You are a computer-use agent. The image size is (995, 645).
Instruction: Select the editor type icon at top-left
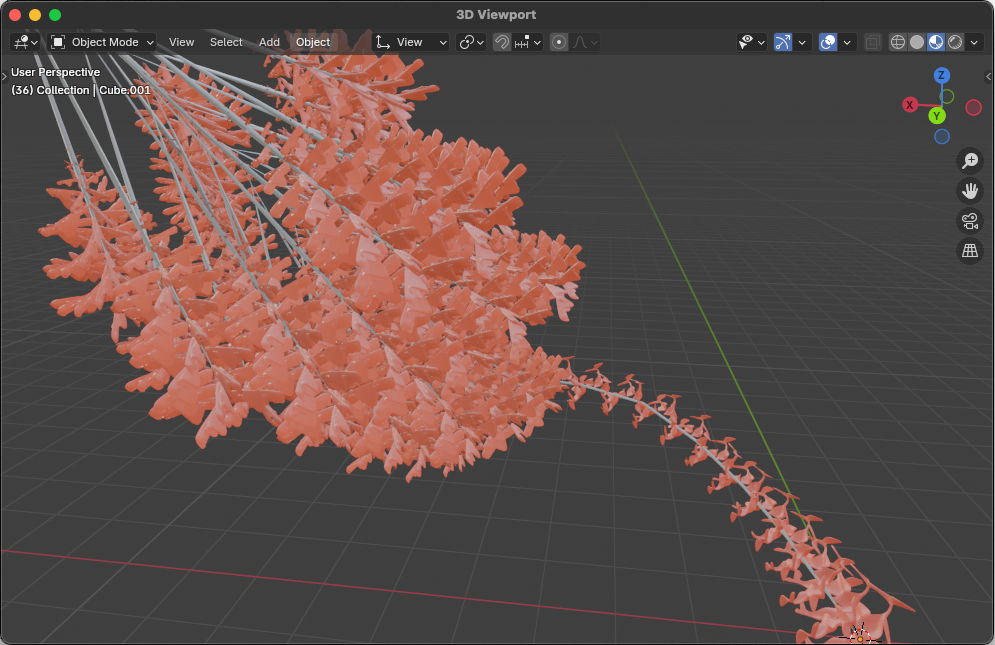20,42
